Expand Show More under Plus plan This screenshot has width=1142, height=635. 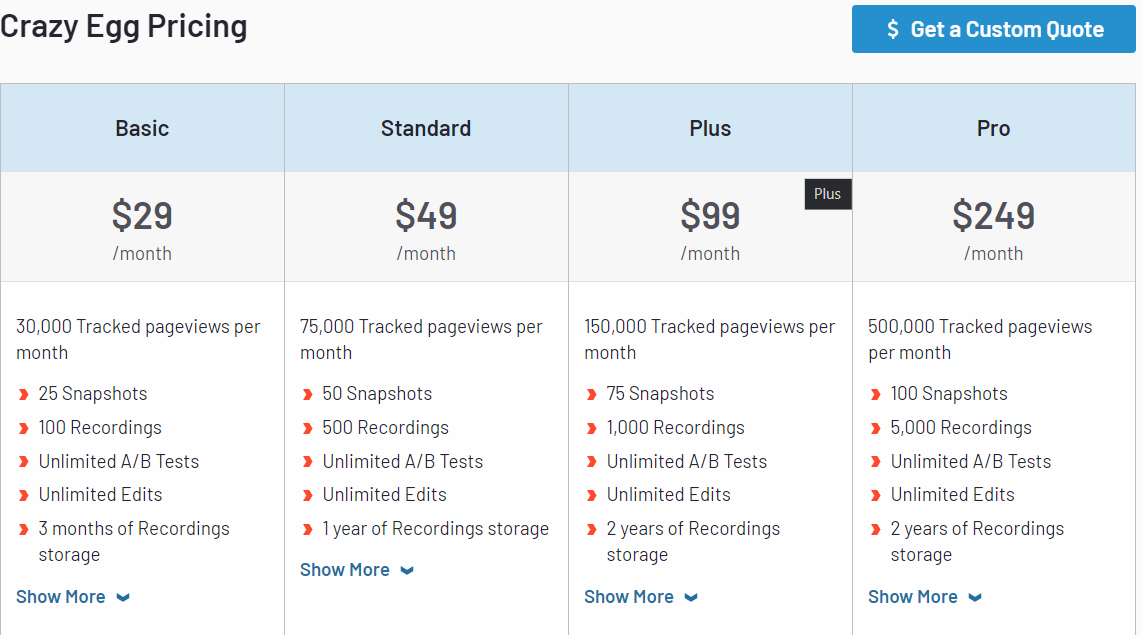click(x=629, y=597)
